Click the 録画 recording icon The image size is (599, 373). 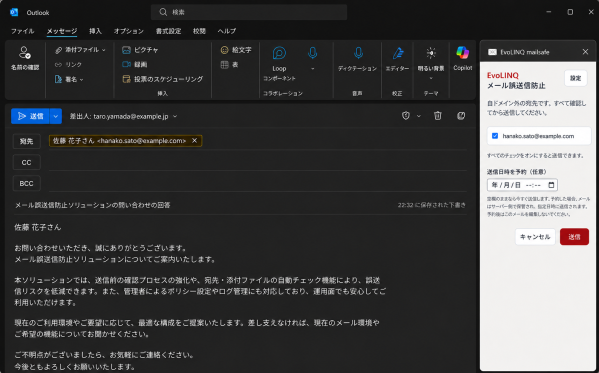(x=126, y=65)
